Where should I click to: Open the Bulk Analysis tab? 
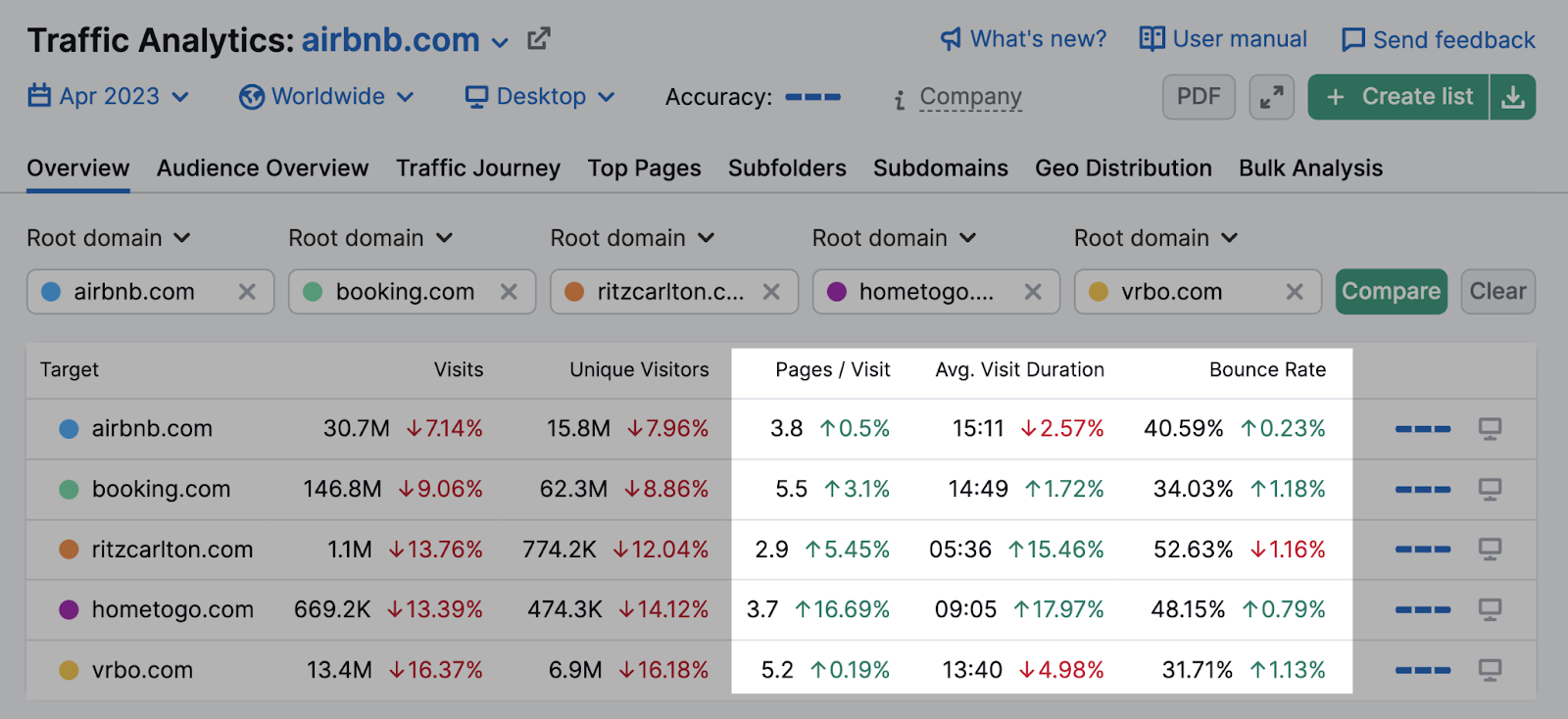[1311, 168]
